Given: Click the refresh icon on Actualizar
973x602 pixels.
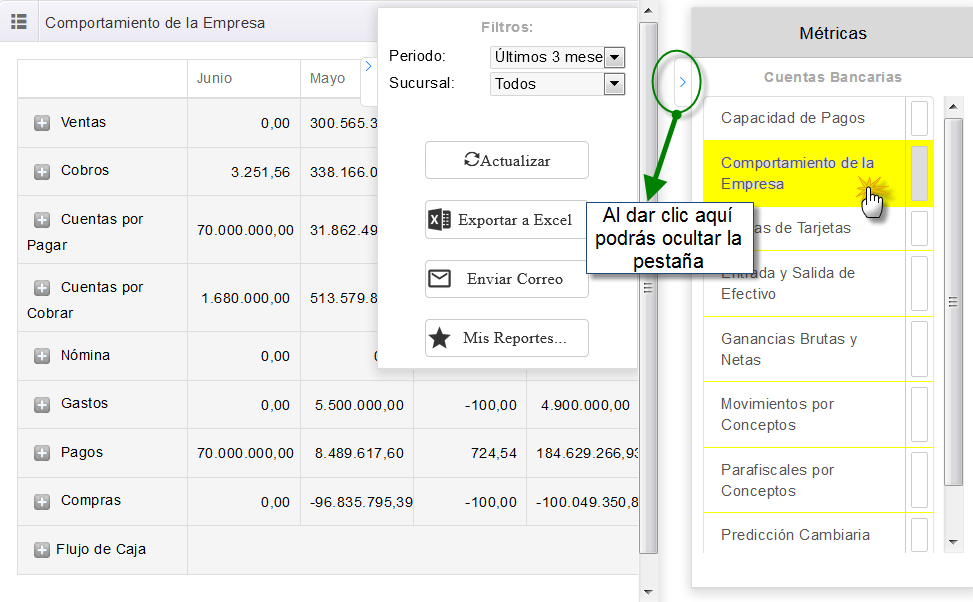Looking at the screenshot, I should 471,160.
